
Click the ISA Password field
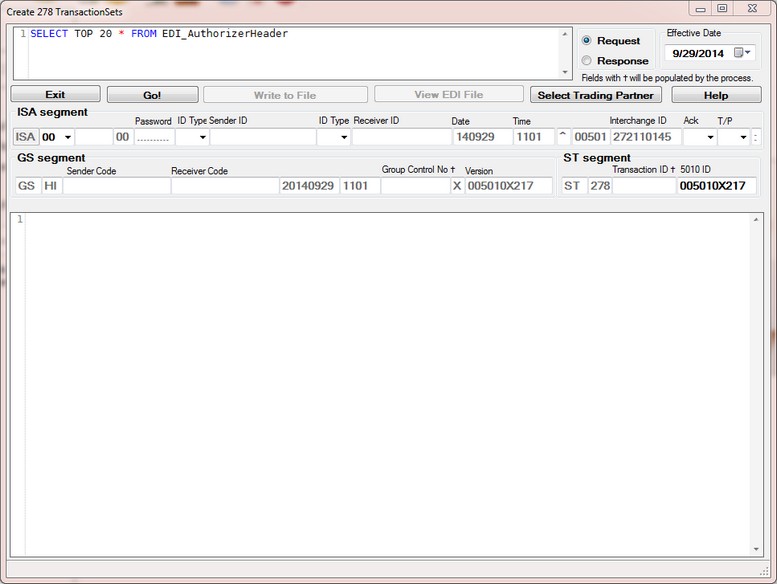tap(152, 137)
